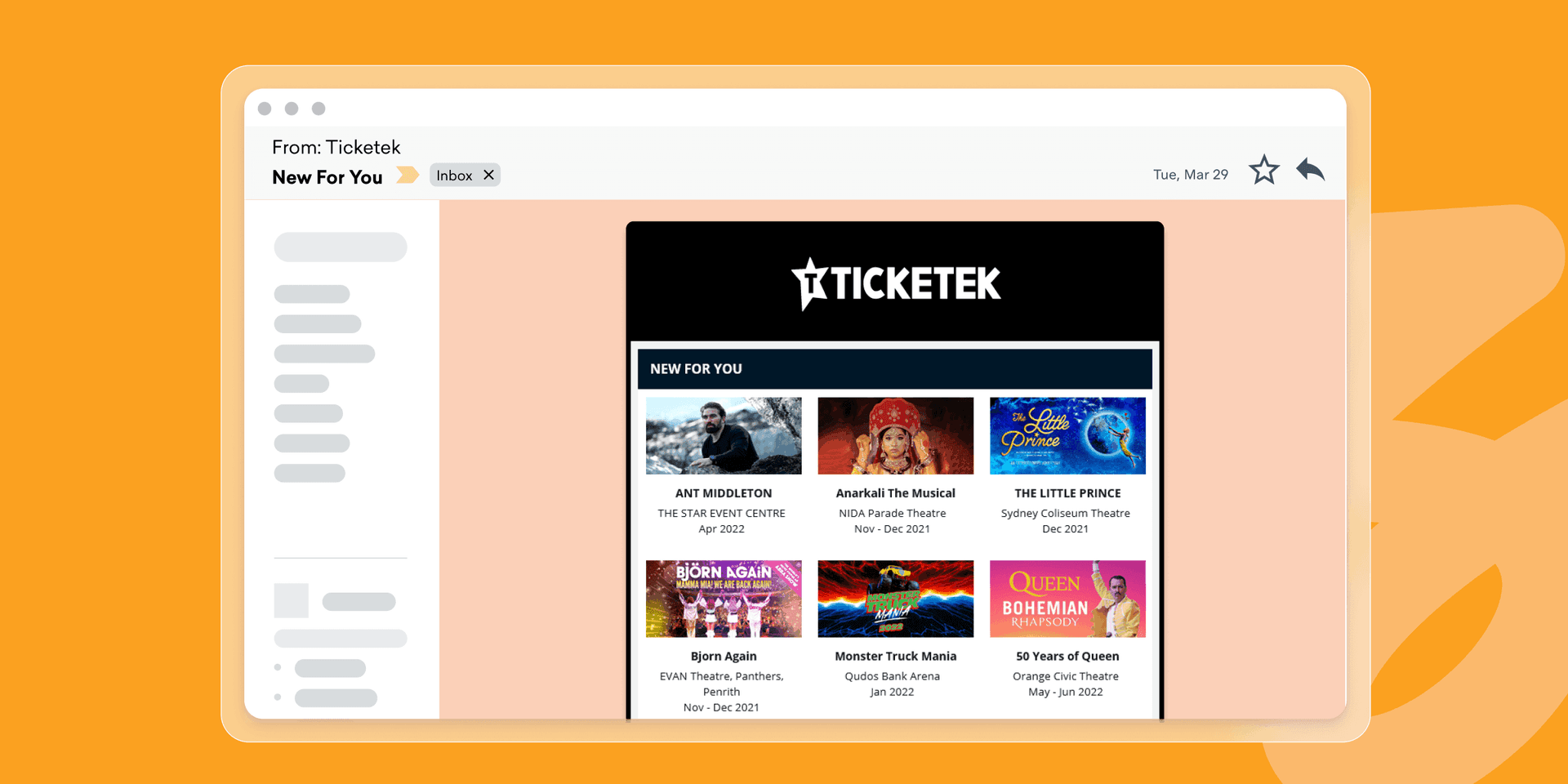Open the 50 Years of Queen event
Image resolution: width=1568 pixels, height=784 pixels.
pos(1067,599)
